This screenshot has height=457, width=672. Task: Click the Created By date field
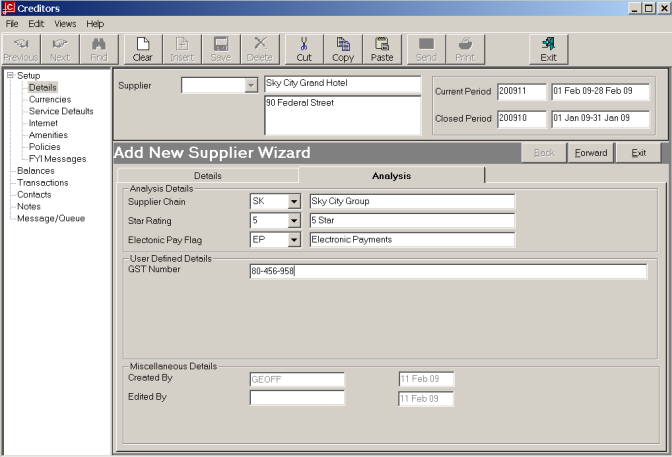[x=426, y=379]
